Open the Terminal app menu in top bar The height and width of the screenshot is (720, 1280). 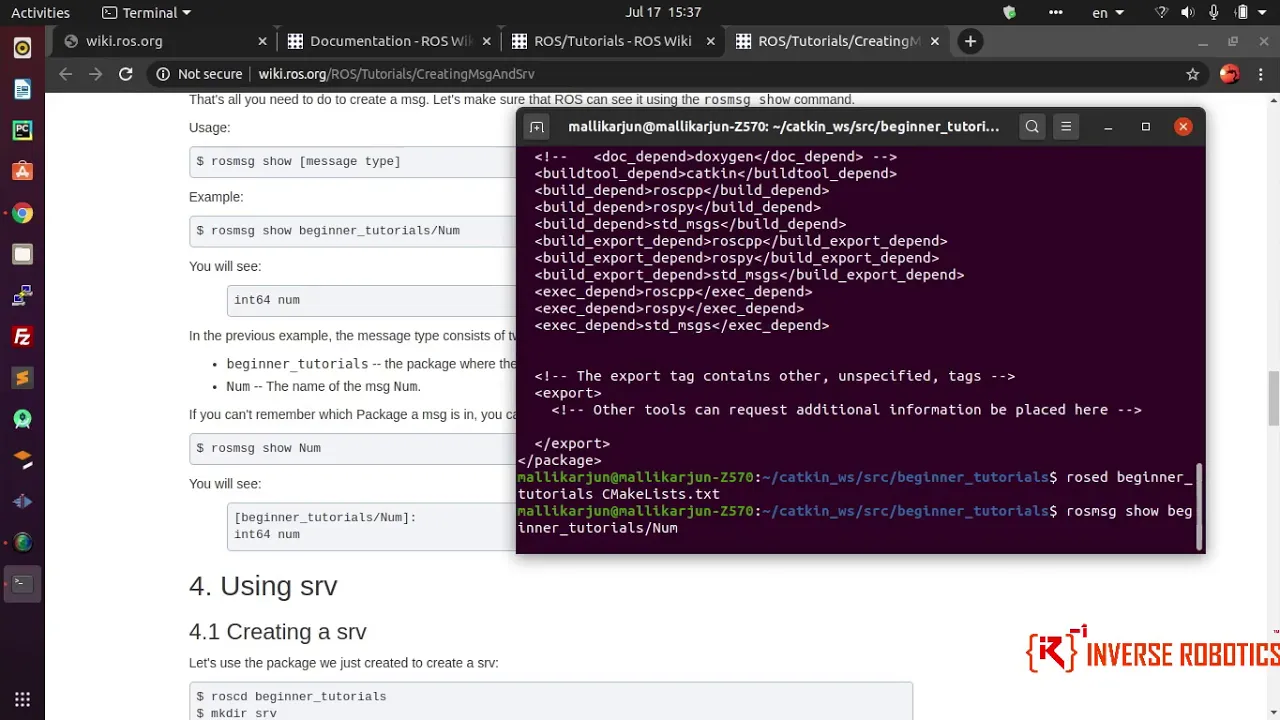(146, 13)
